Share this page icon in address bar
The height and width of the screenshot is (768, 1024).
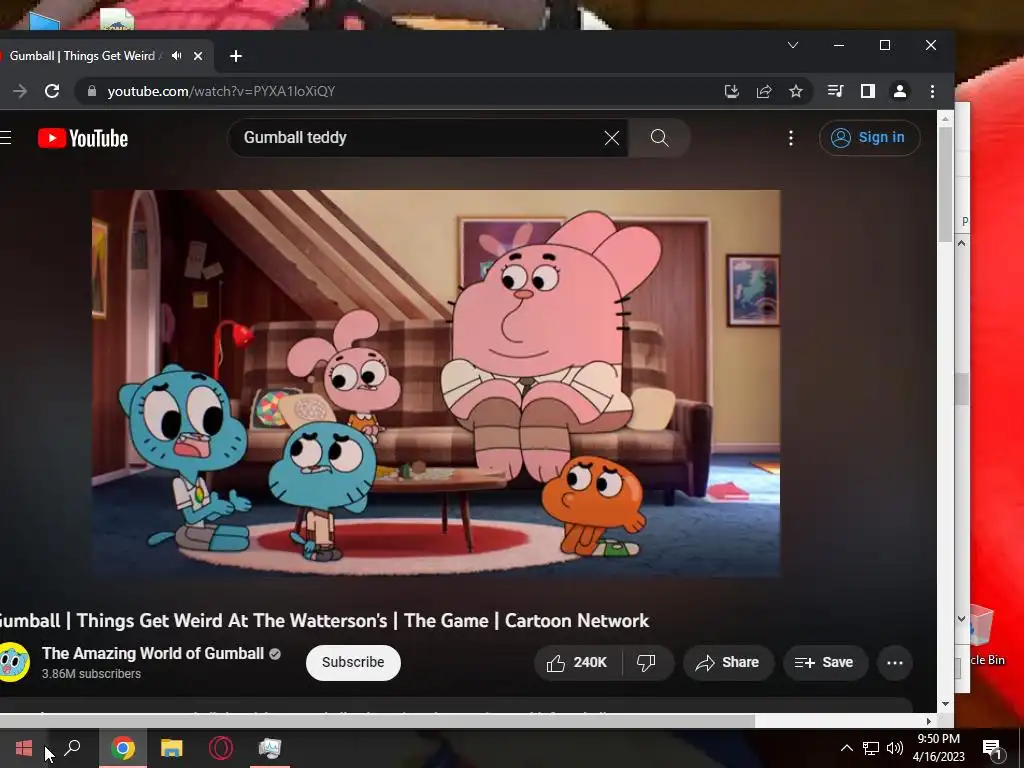(763, 91)
